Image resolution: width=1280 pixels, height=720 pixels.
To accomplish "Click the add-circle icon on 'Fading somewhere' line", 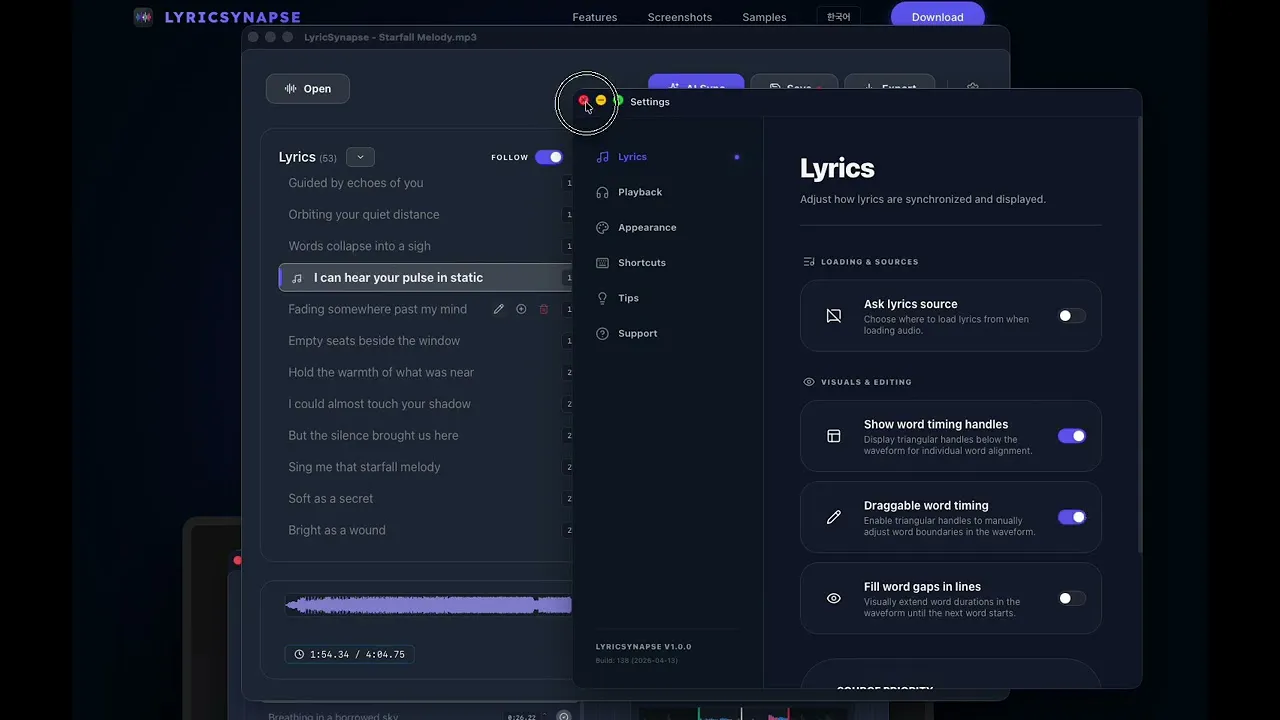I will tap(521, 309).
